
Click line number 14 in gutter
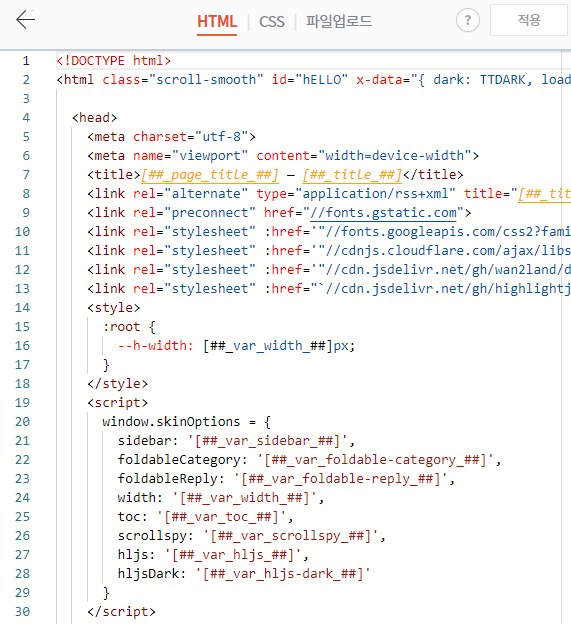pyautogui.click(x=23, y=308)
